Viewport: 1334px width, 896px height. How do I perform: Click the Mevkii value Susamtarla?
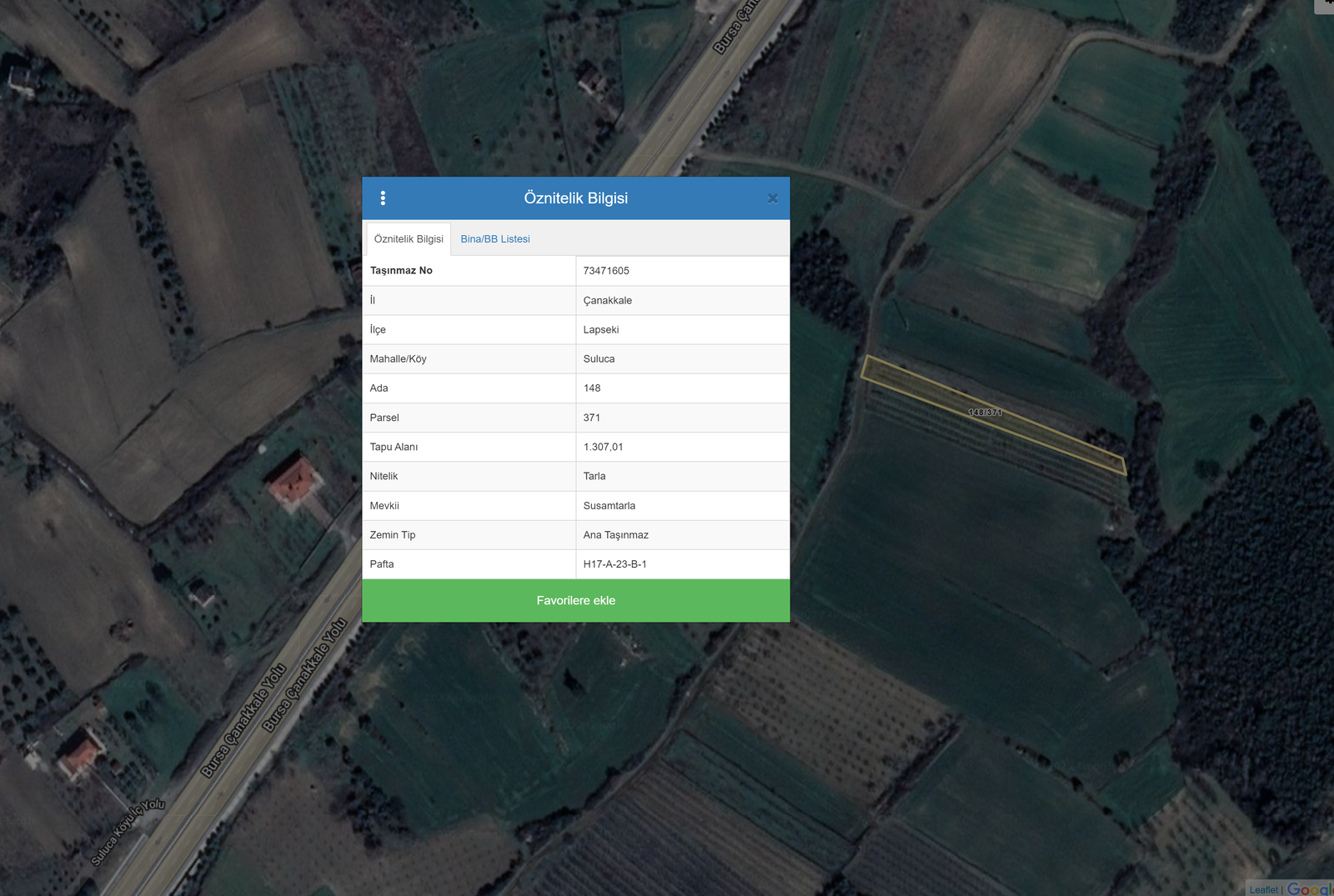click(609, 506)
